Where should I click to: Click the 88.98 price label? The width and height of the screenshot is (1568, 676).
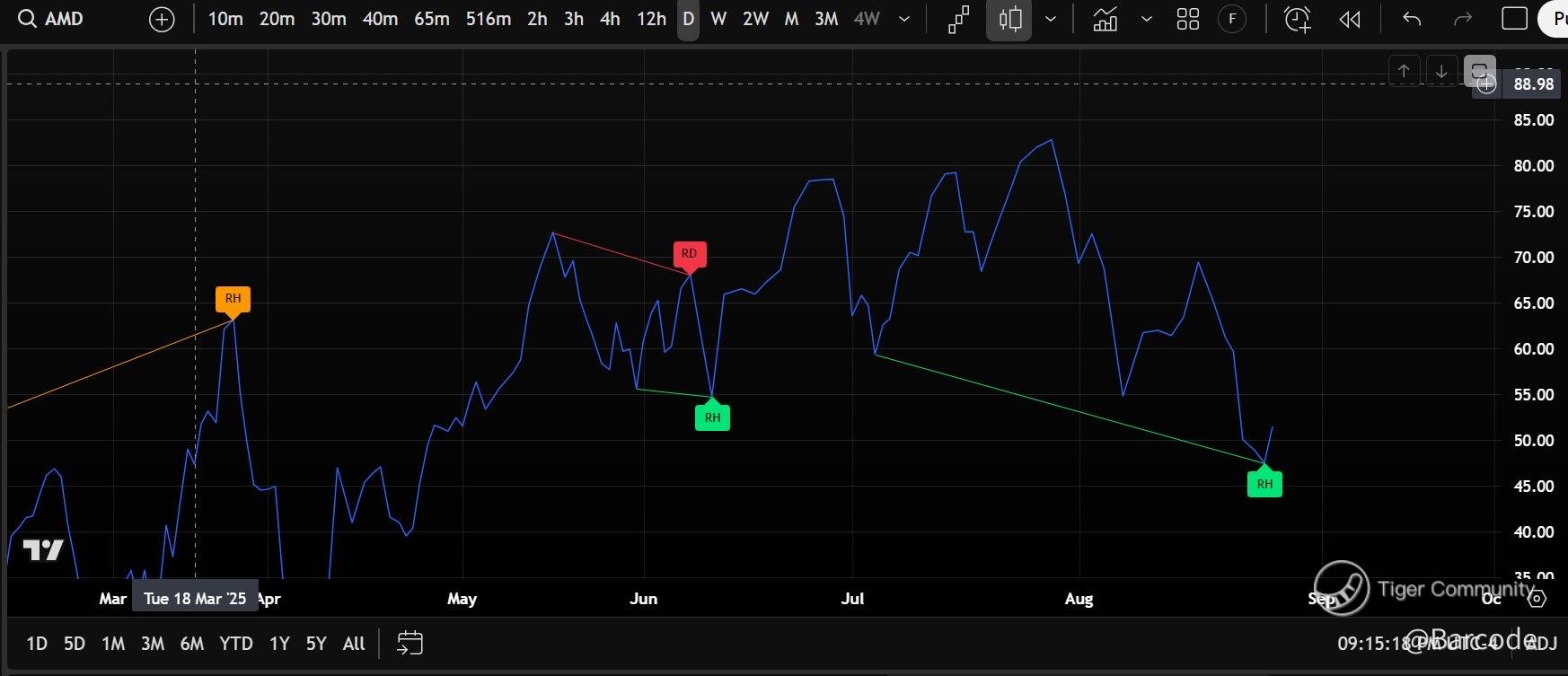1534,84
